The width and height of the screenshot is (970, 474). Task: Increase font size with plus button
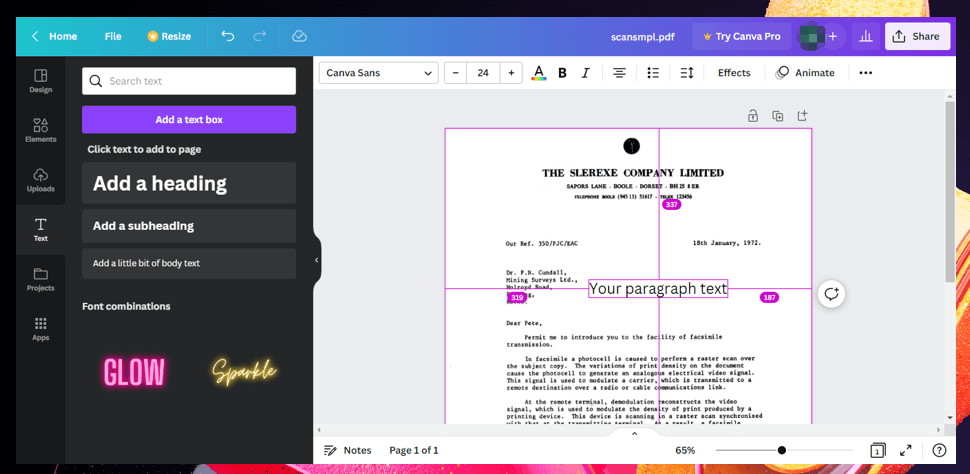511,73
